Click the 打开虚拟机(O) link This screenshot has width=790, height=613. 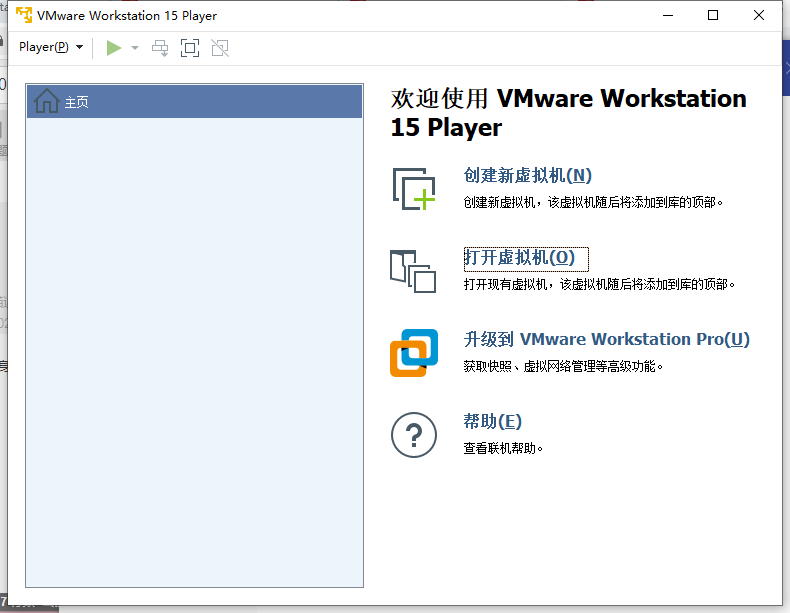(x=519, y=257)
